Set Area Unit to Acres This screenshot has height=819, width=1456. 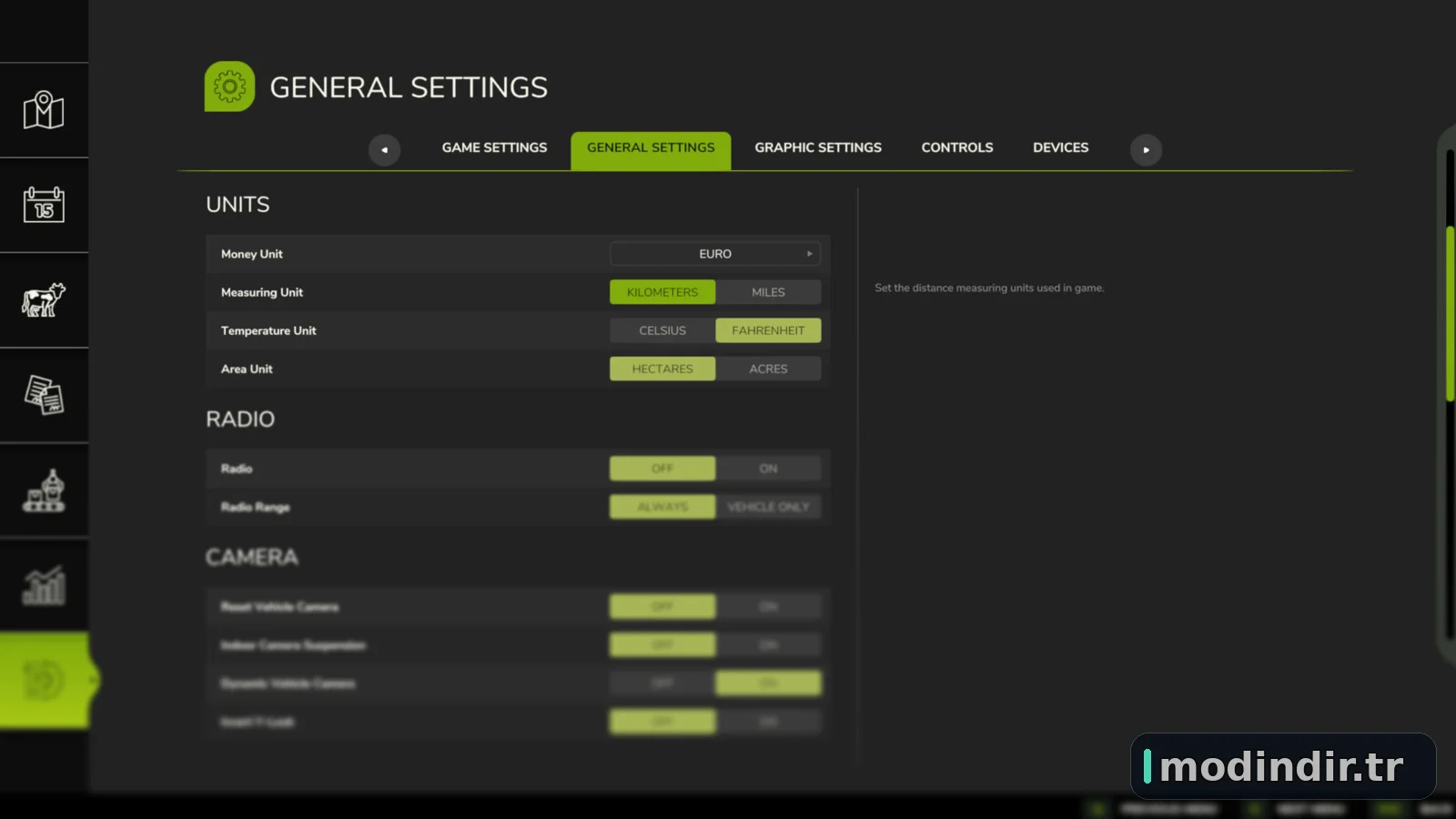pyautogui.click(x=768, y=369)
